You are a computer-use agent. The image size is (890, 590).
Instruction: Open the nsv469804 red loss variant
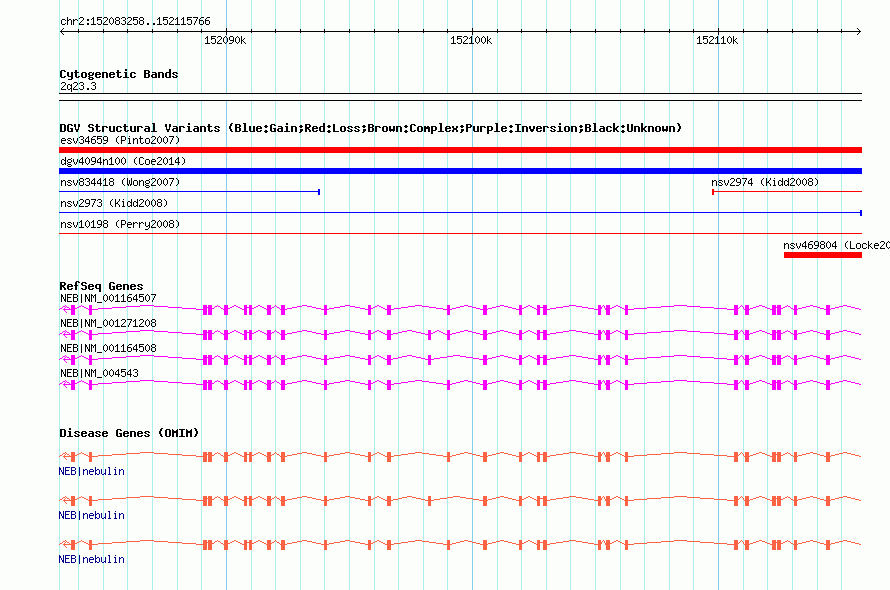pos(822,255)
